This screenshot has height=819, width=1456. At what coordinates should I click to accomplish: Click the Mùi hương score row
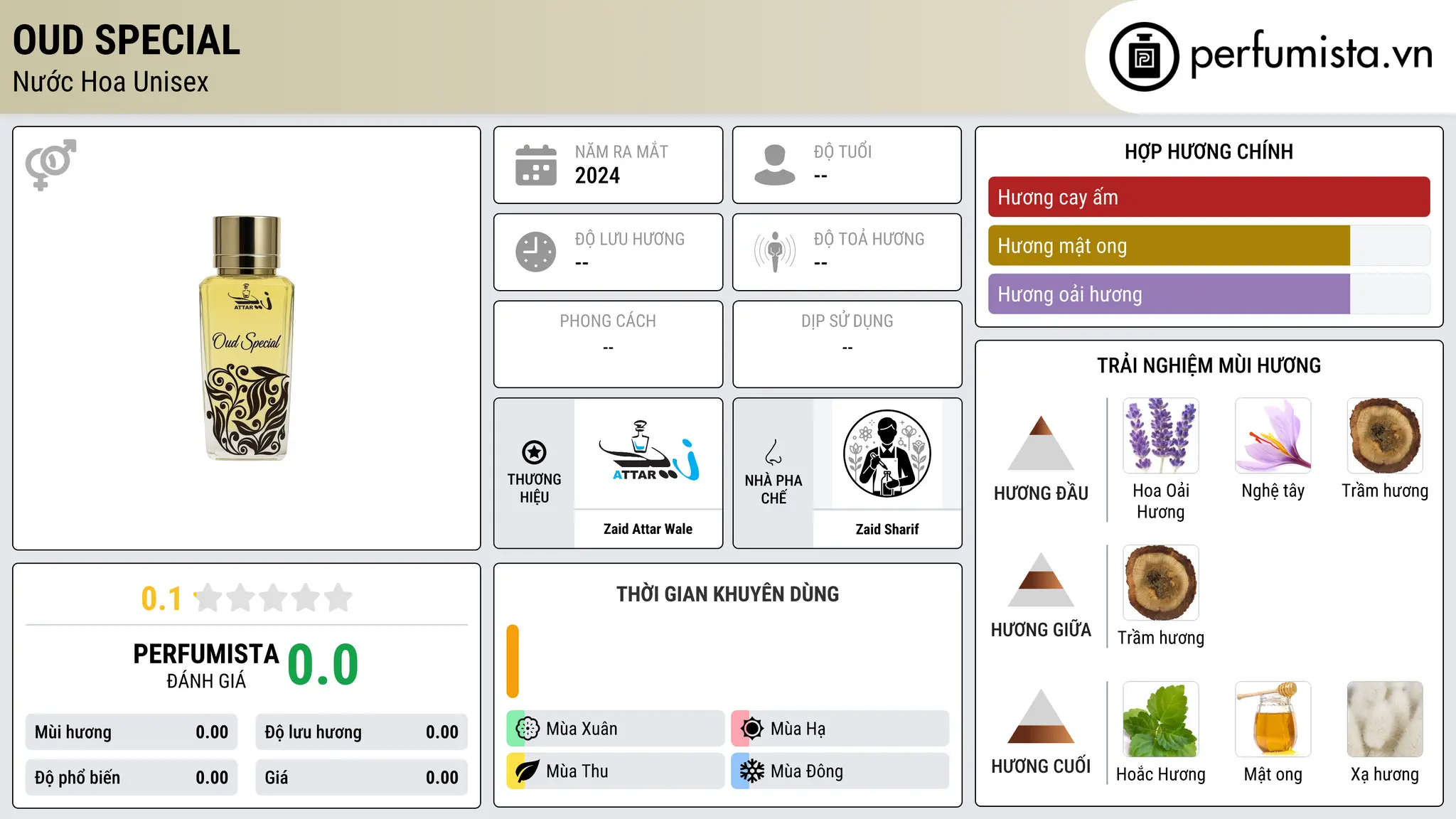(x=132, y=732)
